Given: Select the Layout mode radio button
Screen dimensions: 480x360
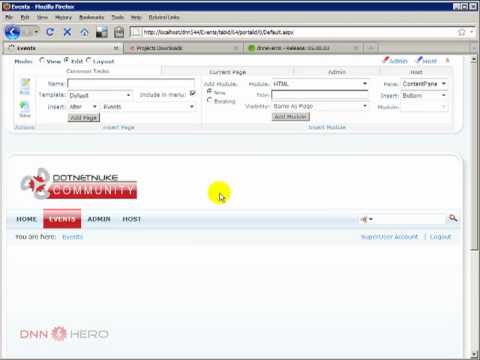Looking at the screenshot, I should pyautogui.click(x=88, y=60).
